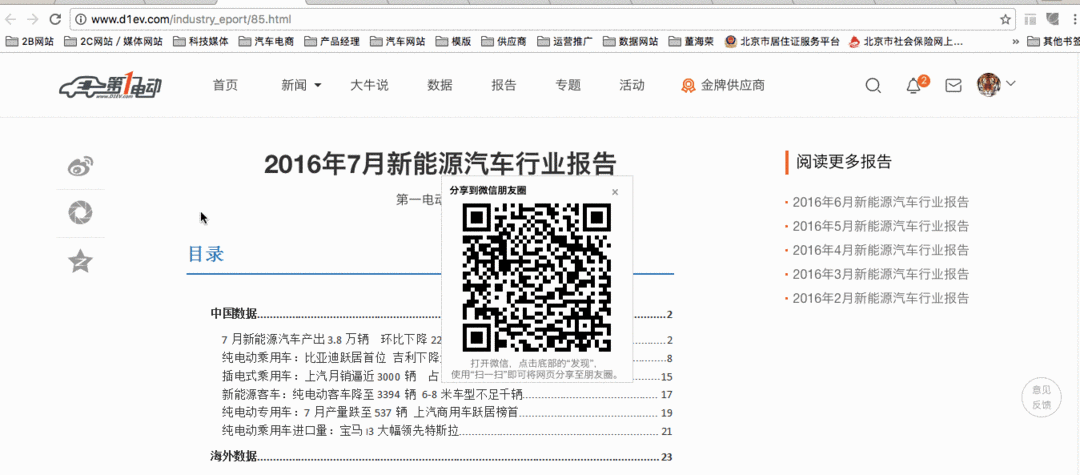The height and width of the screenshot is (475, 1080).
Task: Click the address bar URL field
Action: (x=544, y=19)
